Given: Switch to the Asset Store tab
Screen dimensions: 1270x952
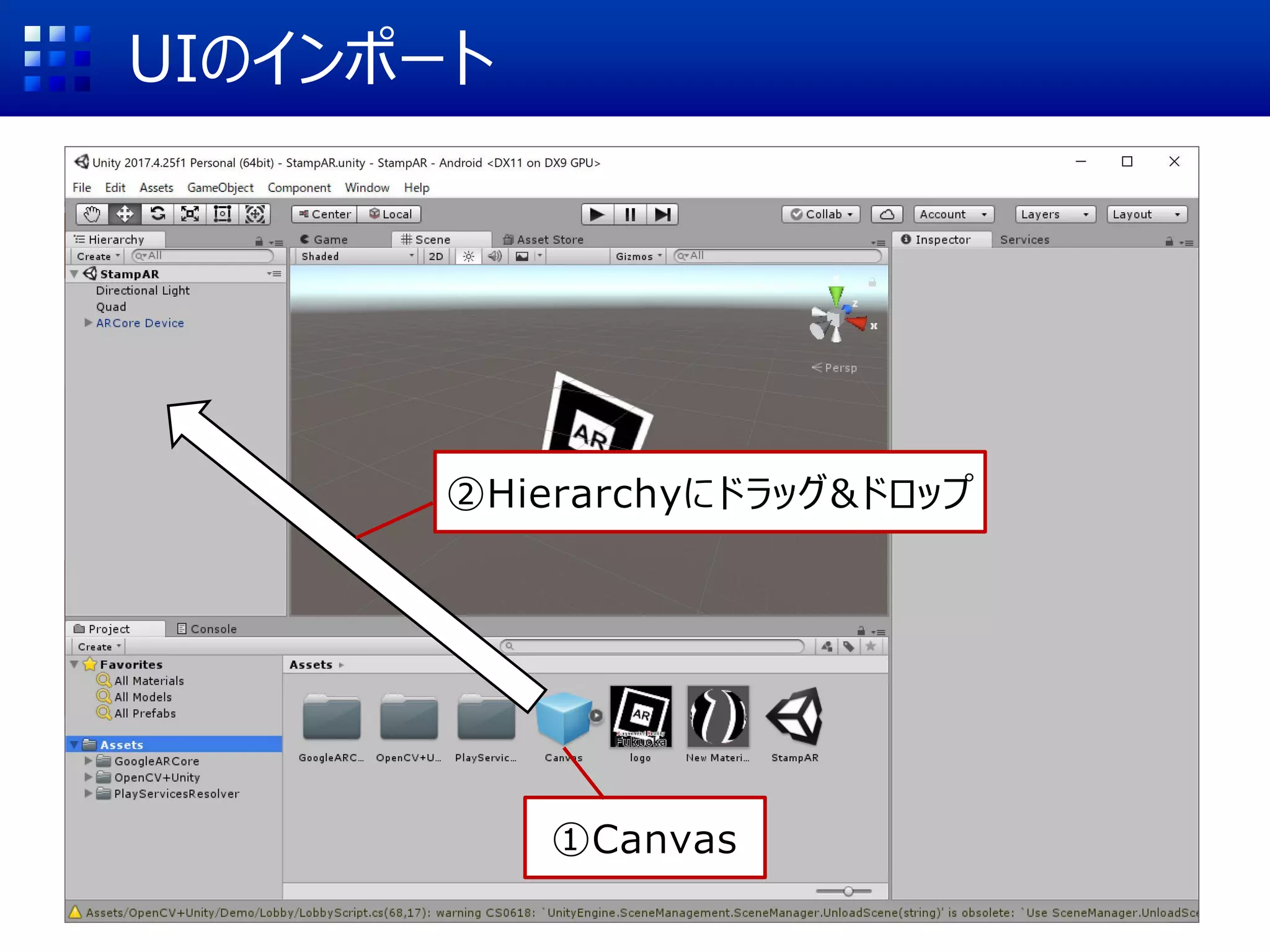Looking at the screenshot, I should coord(543,239).
